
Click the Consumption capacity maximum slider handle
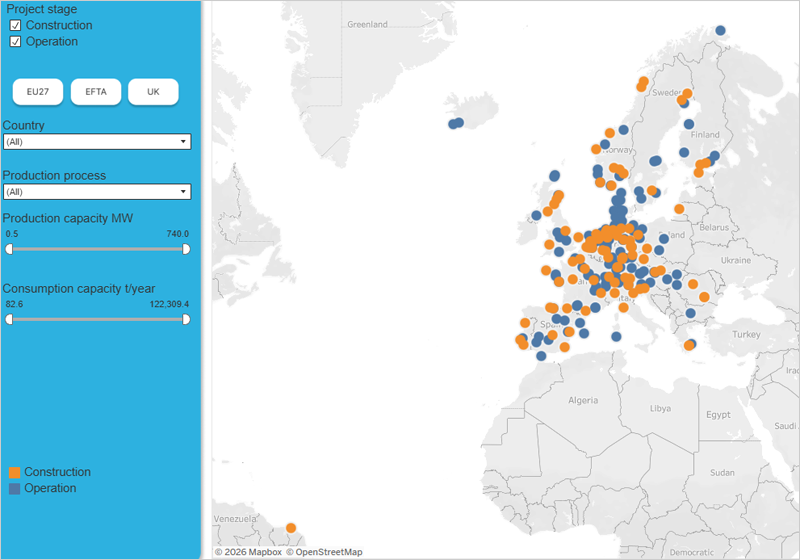[186, 319]
